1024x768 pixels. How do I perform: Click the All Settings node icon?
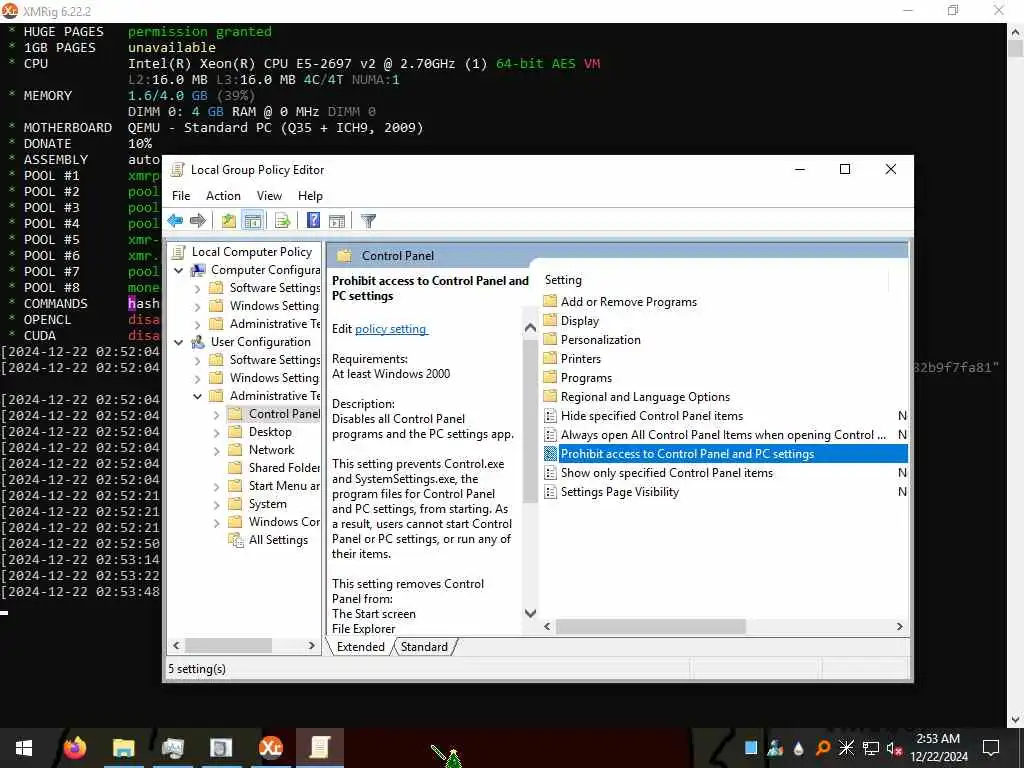click(x=235, y=540)
